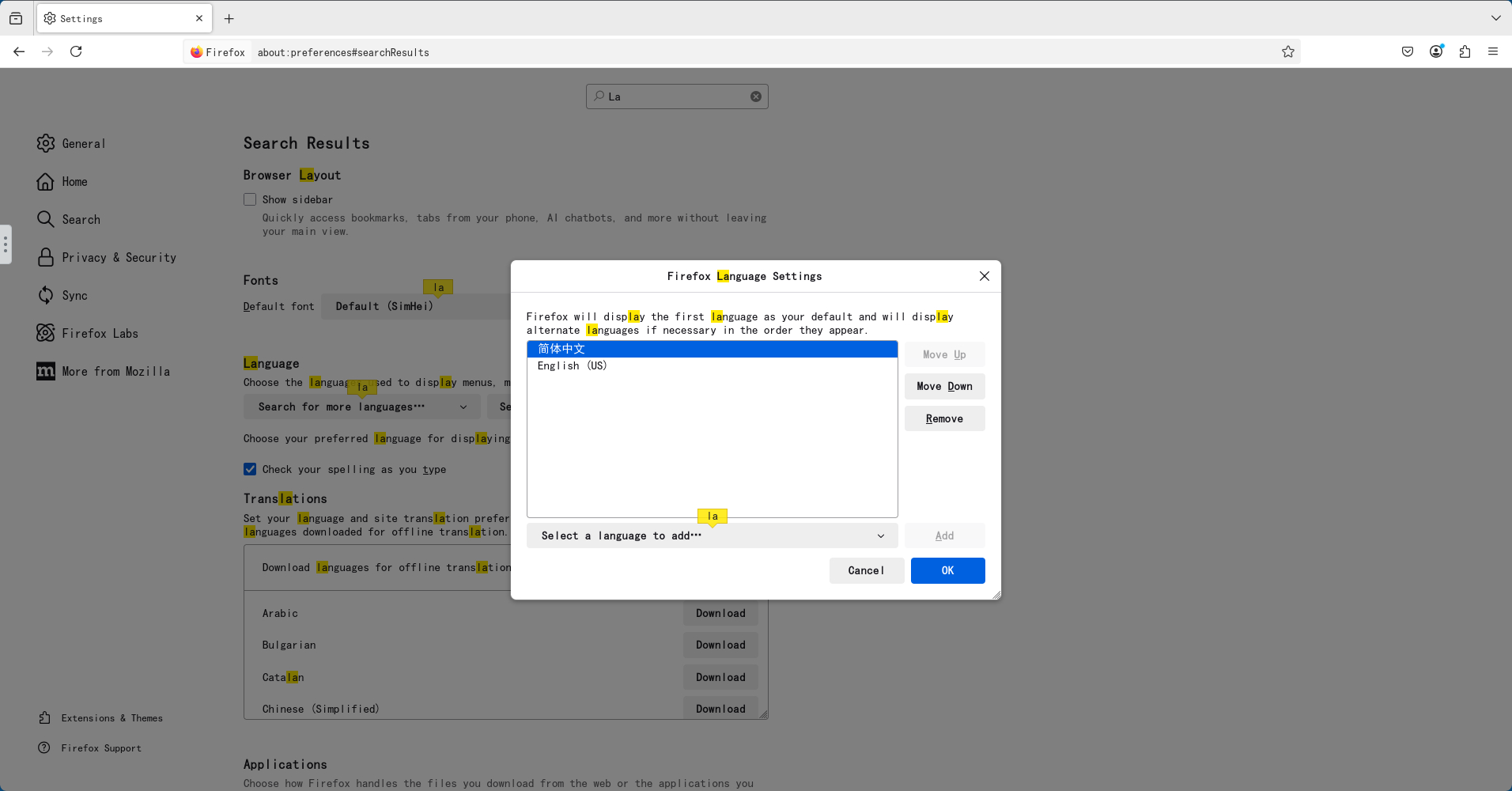Click the address bar URL text
This screenshot has height=791, width=1512.
[x=343, y=52]
